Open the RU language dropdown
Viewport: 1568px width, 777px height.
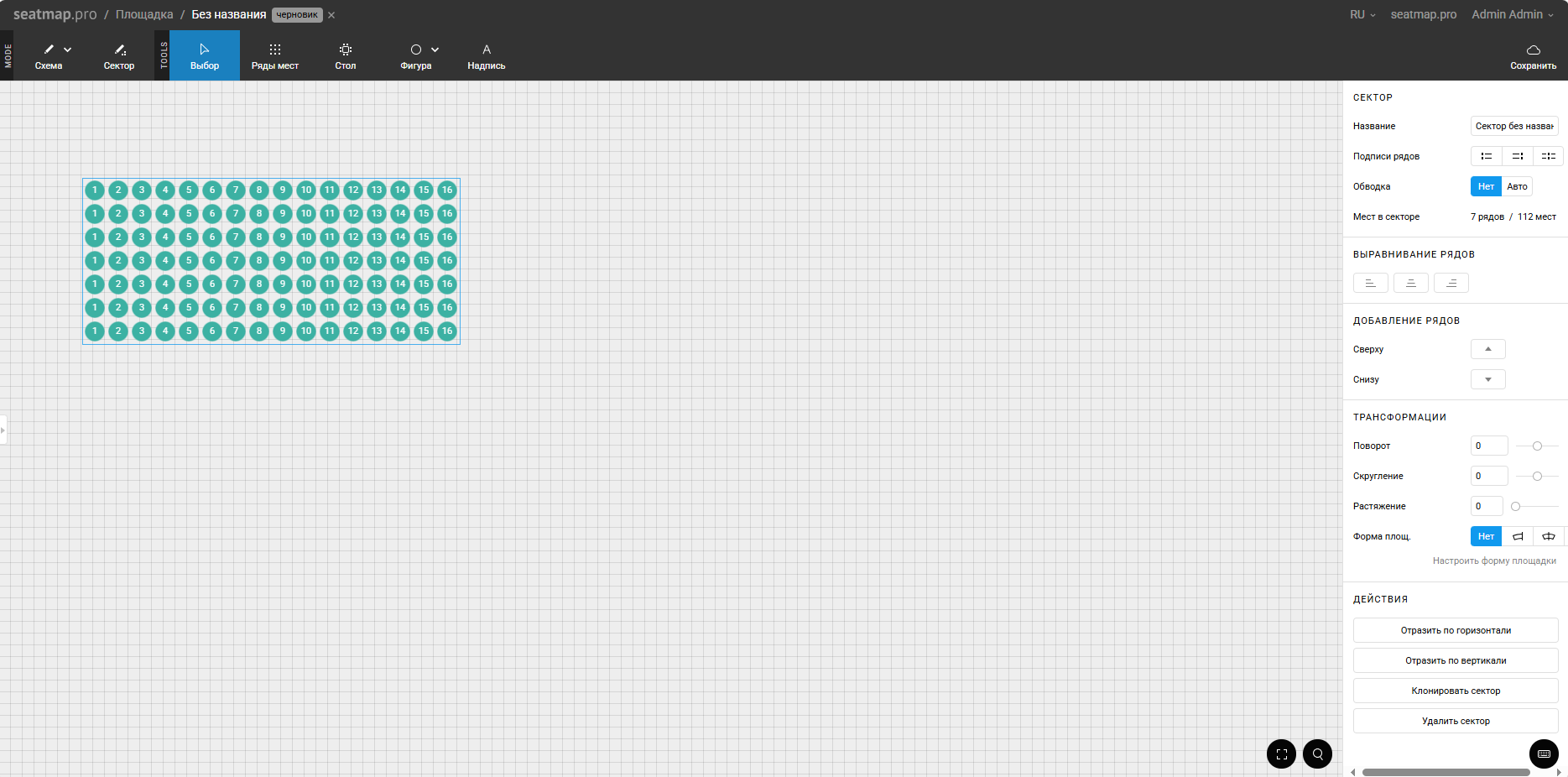[1362, 14]
